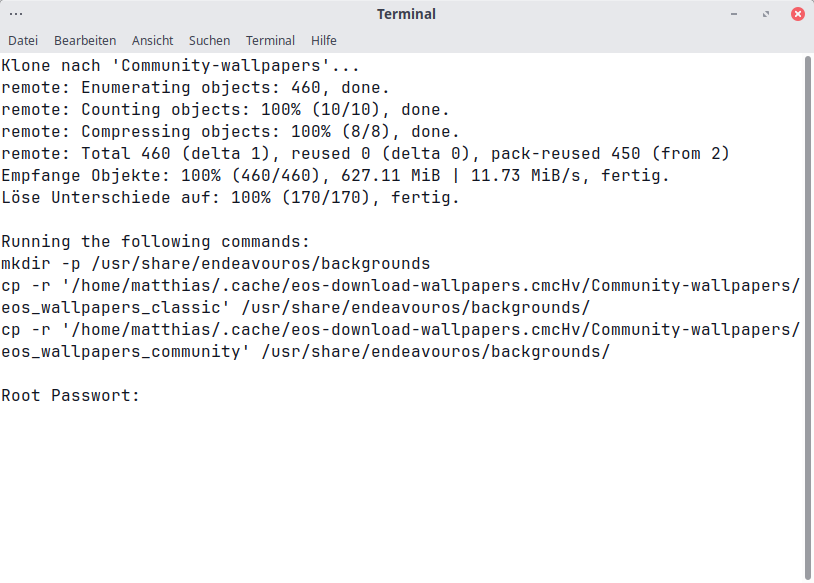Maximize the Terminal window
The image size is (814, 583).
point(766,14)
